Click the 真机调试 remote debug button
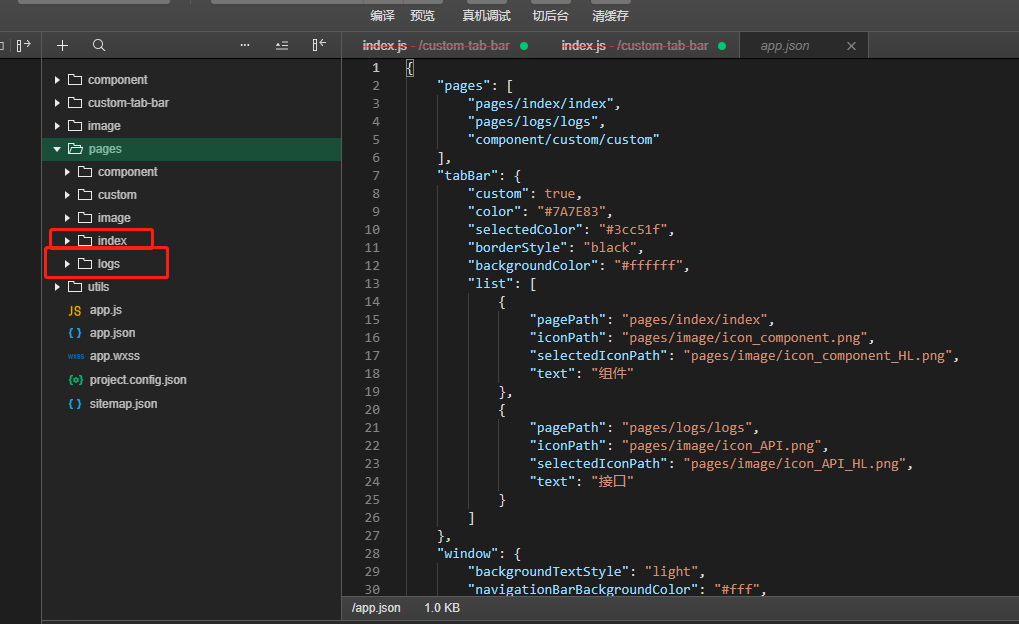 pos(486,16)
